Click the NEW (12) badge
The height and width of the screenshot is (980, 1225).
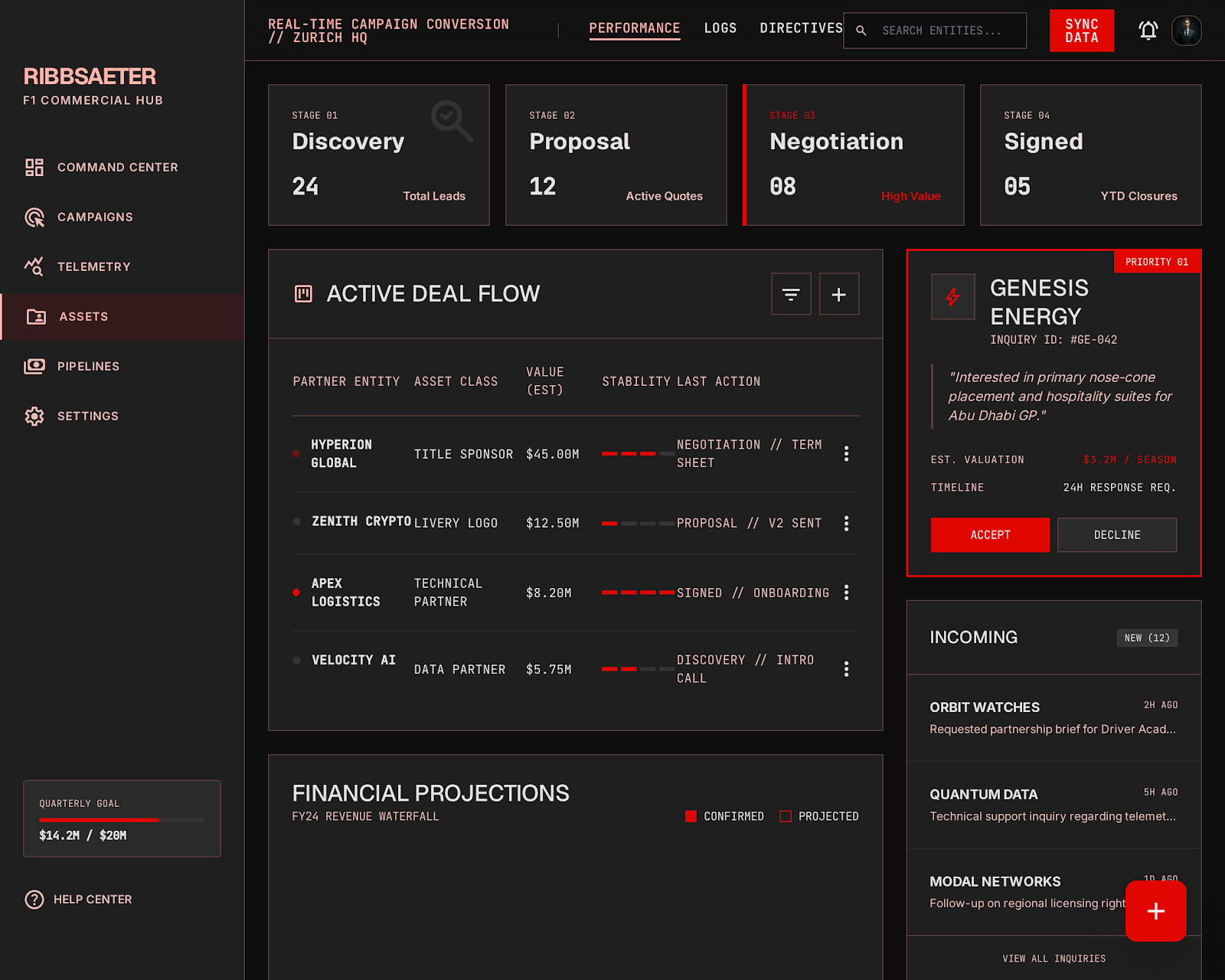point(1147,638)
